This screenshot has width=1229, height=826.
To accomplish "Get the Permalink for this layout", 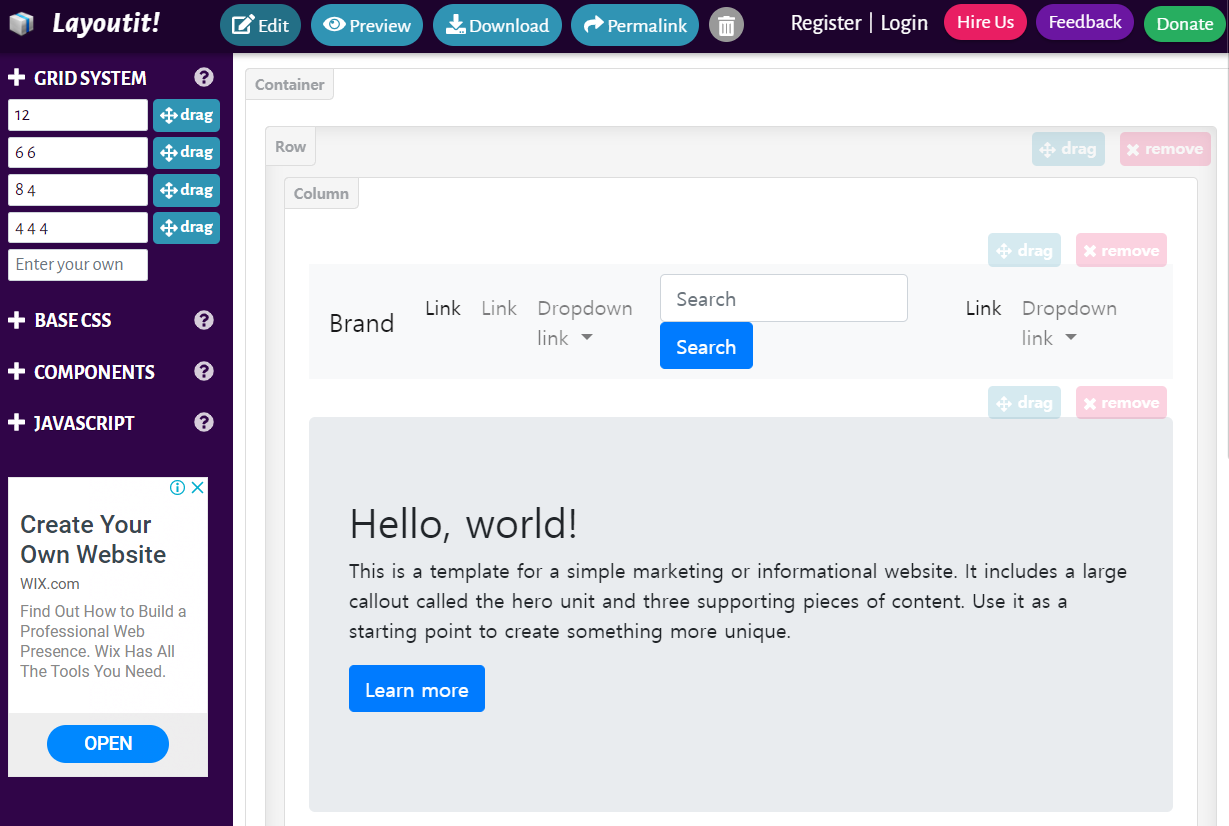I will 635,25.
